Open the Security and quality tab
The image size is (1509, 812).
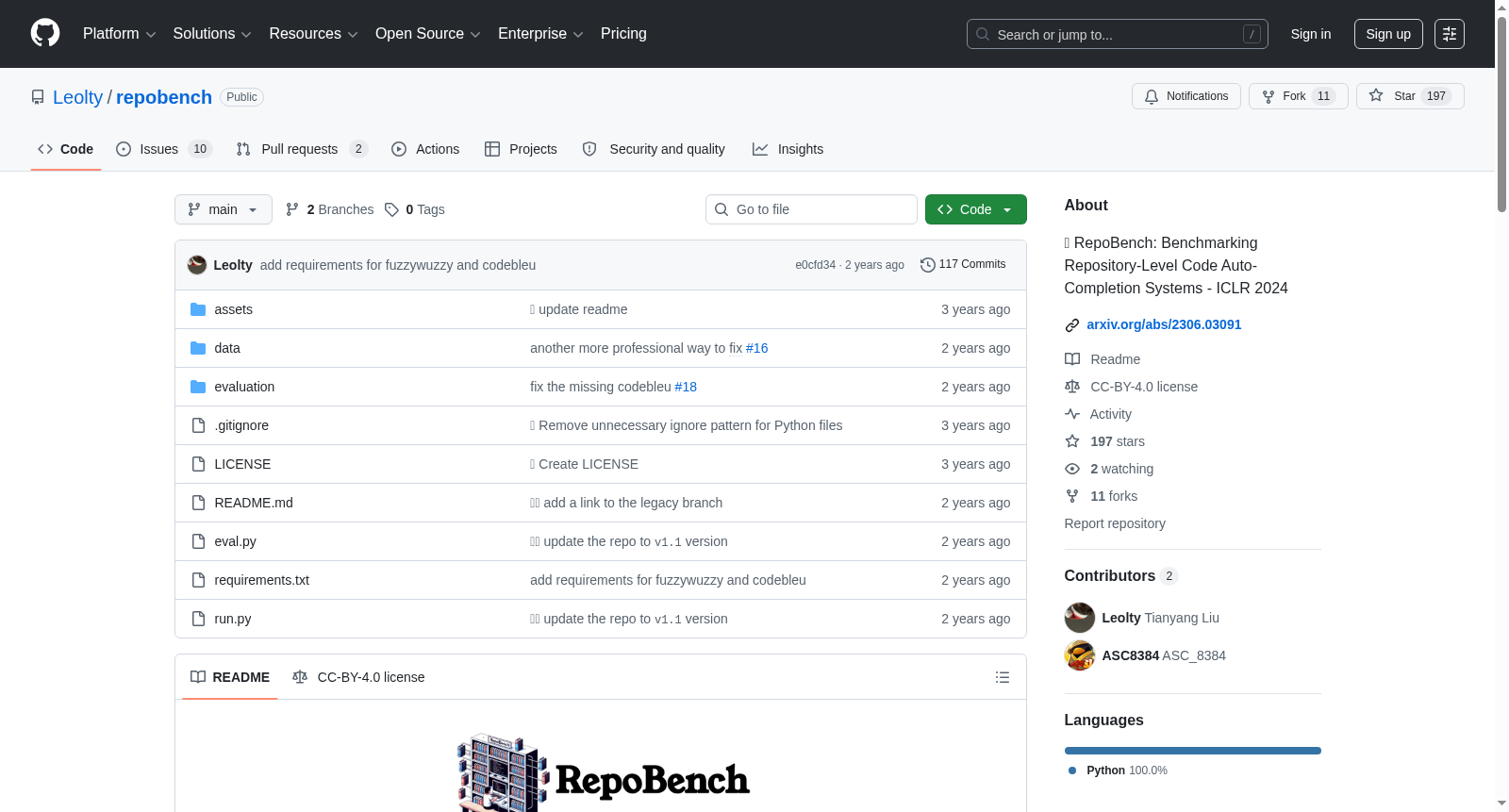coord(654,149)
